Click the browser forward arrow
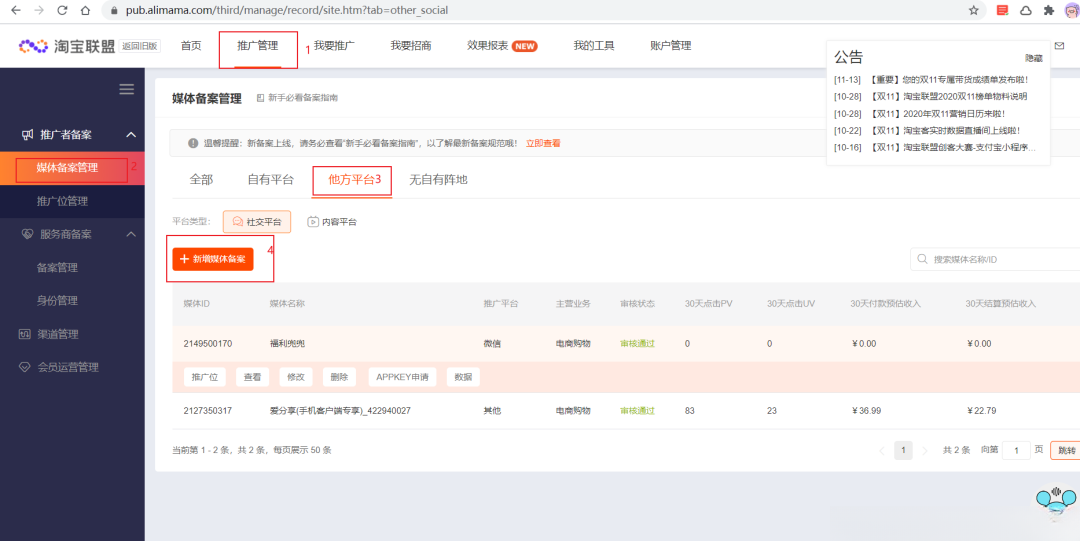The height and width of the screenshot is (541, 1080). [39, 10]
